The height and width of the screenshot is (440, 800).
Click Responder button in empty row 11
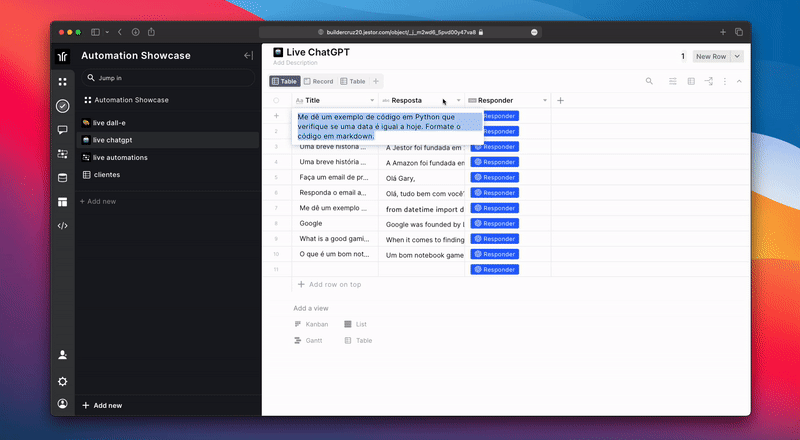(x=494, y=270)
